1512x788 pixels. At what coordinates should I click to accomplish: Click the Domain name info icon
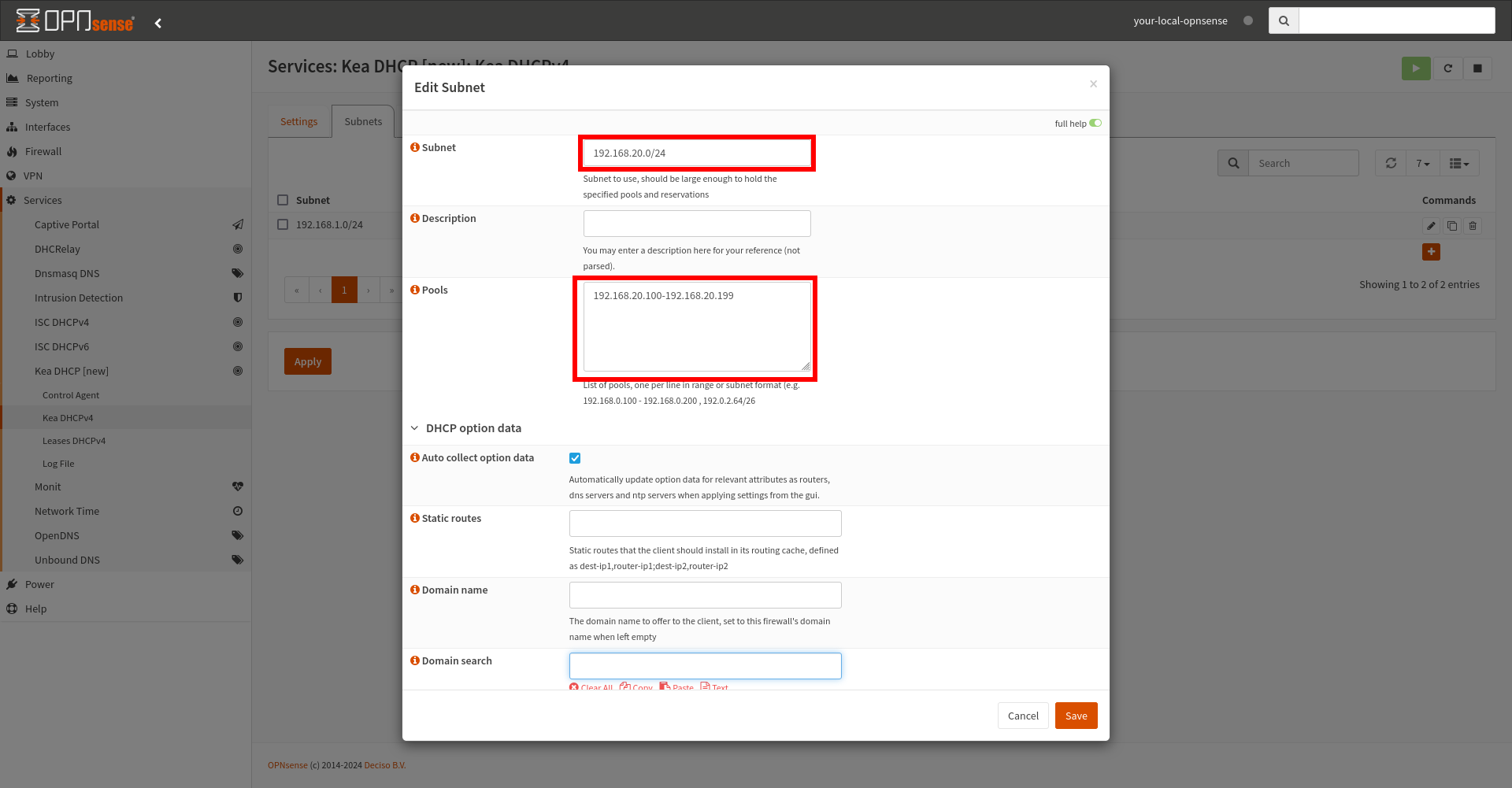point(415,590)
